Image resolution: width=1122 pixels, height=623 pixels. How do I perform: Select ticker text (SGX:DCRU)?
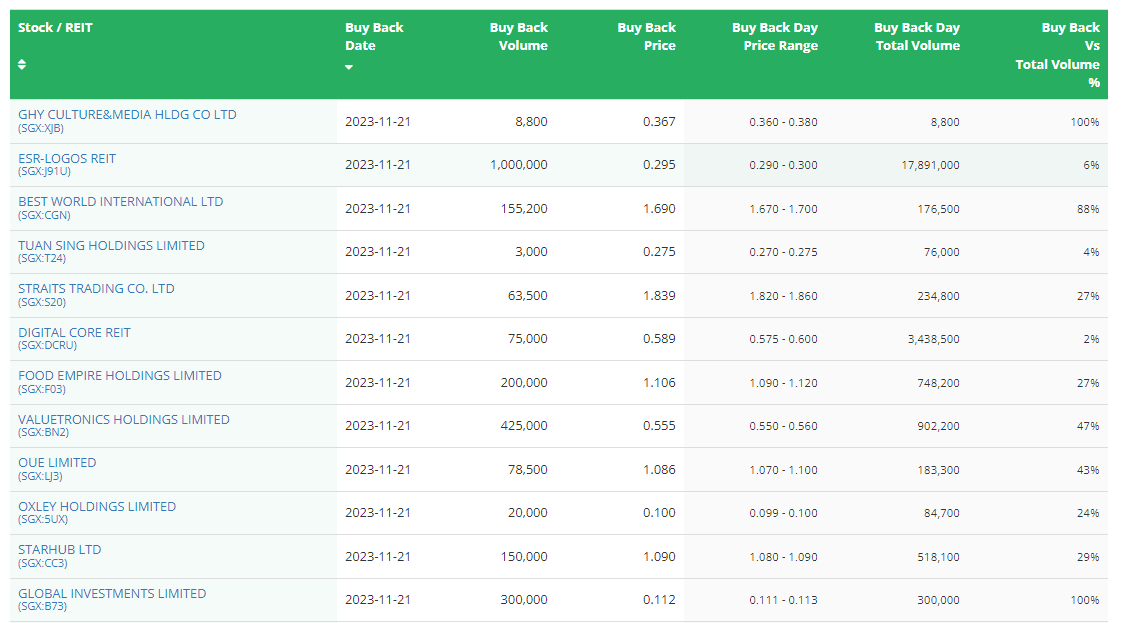47,345
